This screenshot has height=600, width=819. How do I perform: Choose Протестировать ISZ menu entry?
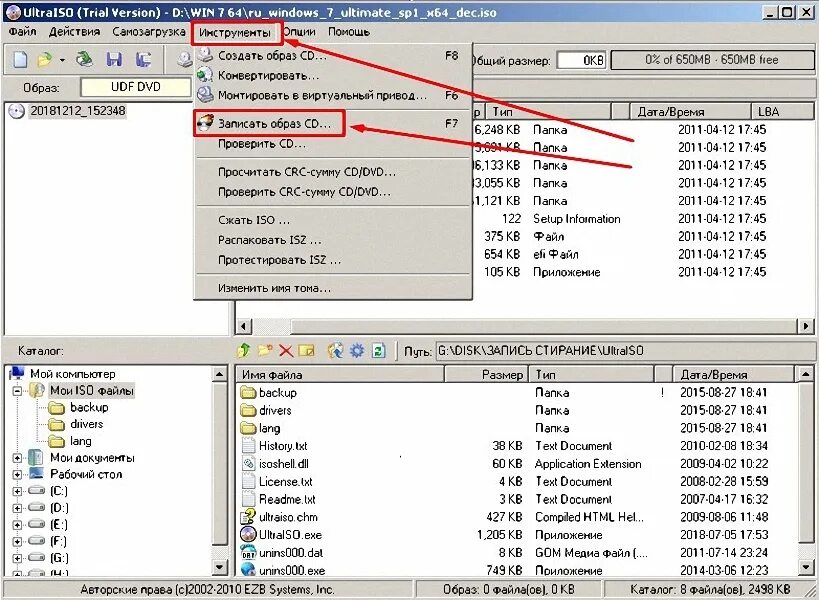333,260
